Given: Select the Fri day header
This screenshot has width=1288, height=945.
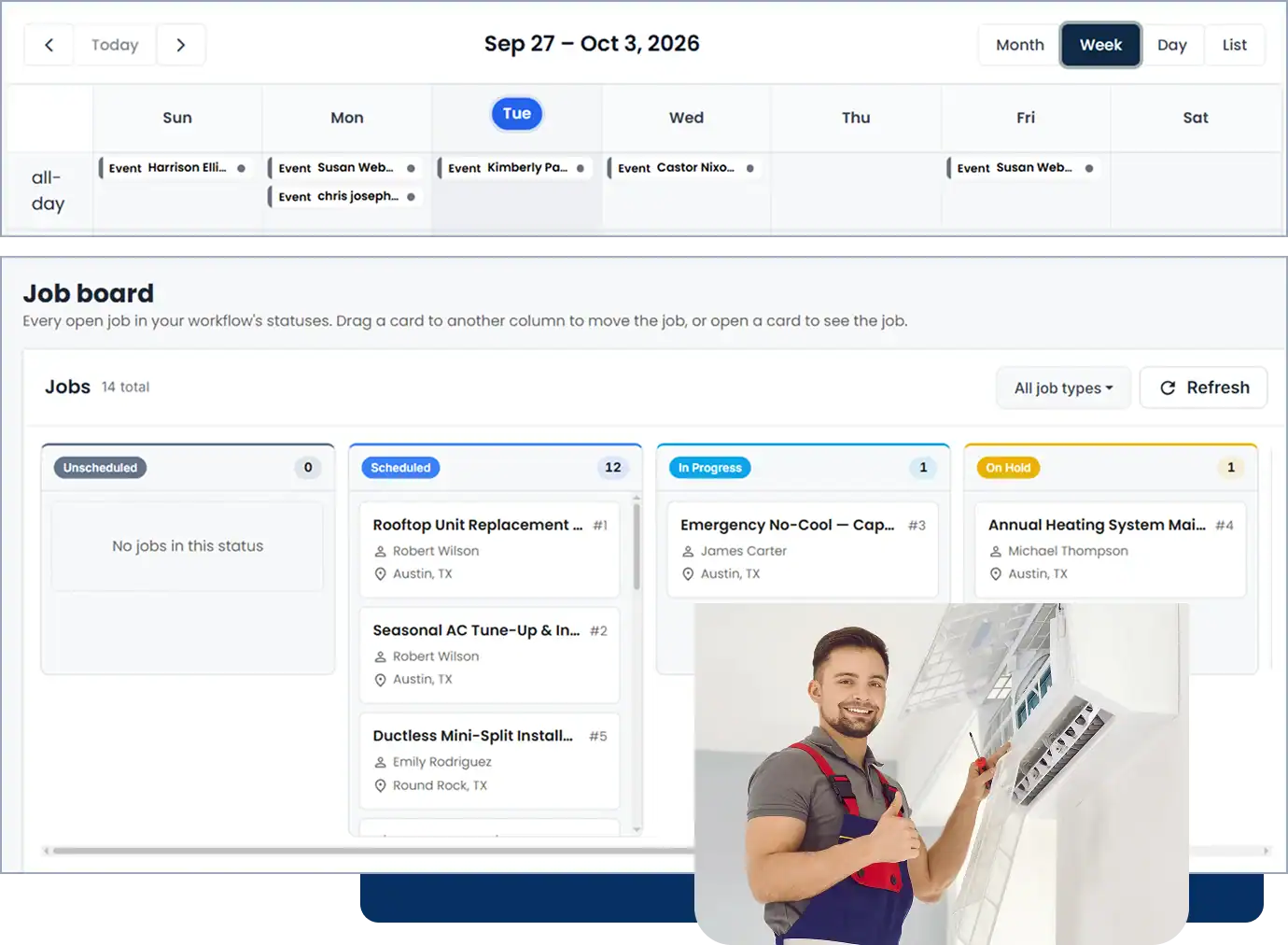Looking at the screenshot, I should pyautogui.click(x=1026, y=118).
